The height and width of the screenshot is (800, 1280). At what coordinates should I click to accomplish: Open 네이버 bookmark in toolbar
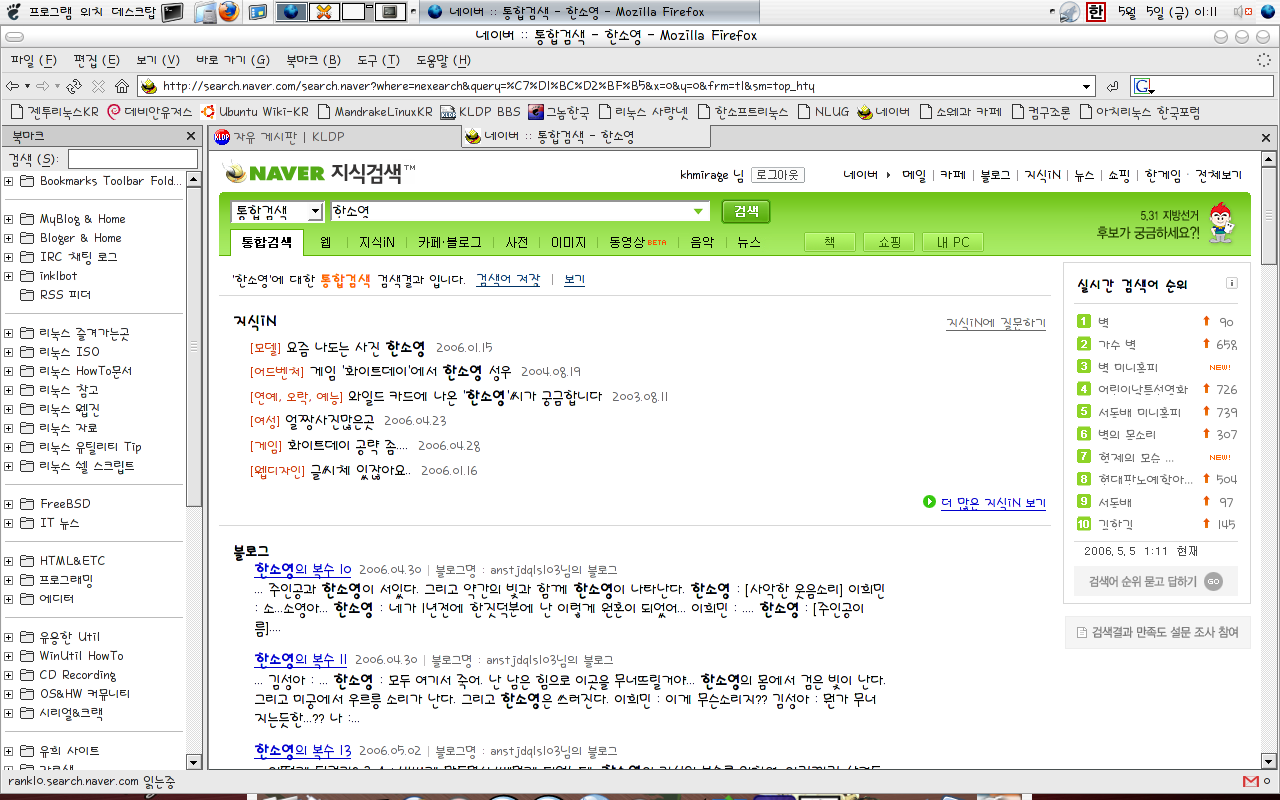point(883,112)
